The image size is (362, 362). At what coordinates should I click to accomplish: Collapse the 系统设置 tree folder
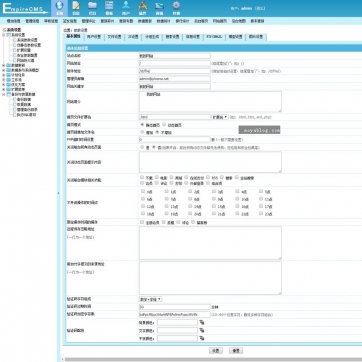pyautogui.click(x=4, y=35)
